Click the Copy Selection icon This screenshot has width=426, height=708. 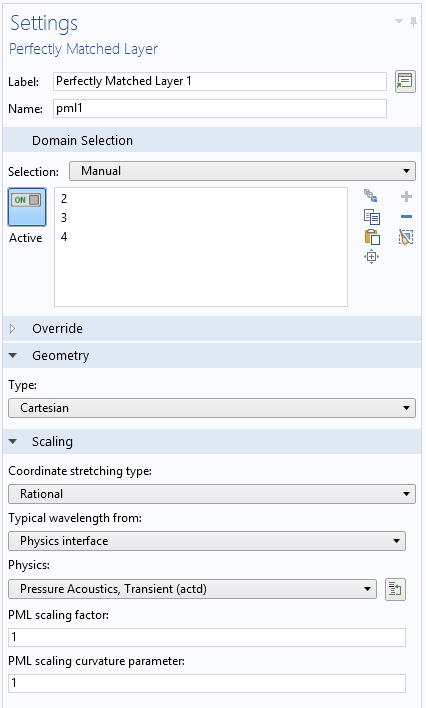tap(372, 217)
